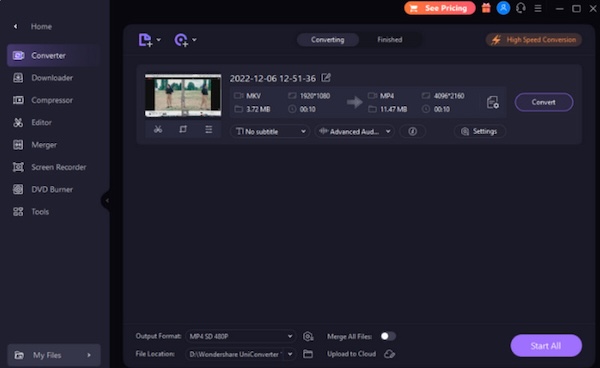Open the DVD Burner section
Viewport: 600px width, 368px height.
(x=52, y=189)
